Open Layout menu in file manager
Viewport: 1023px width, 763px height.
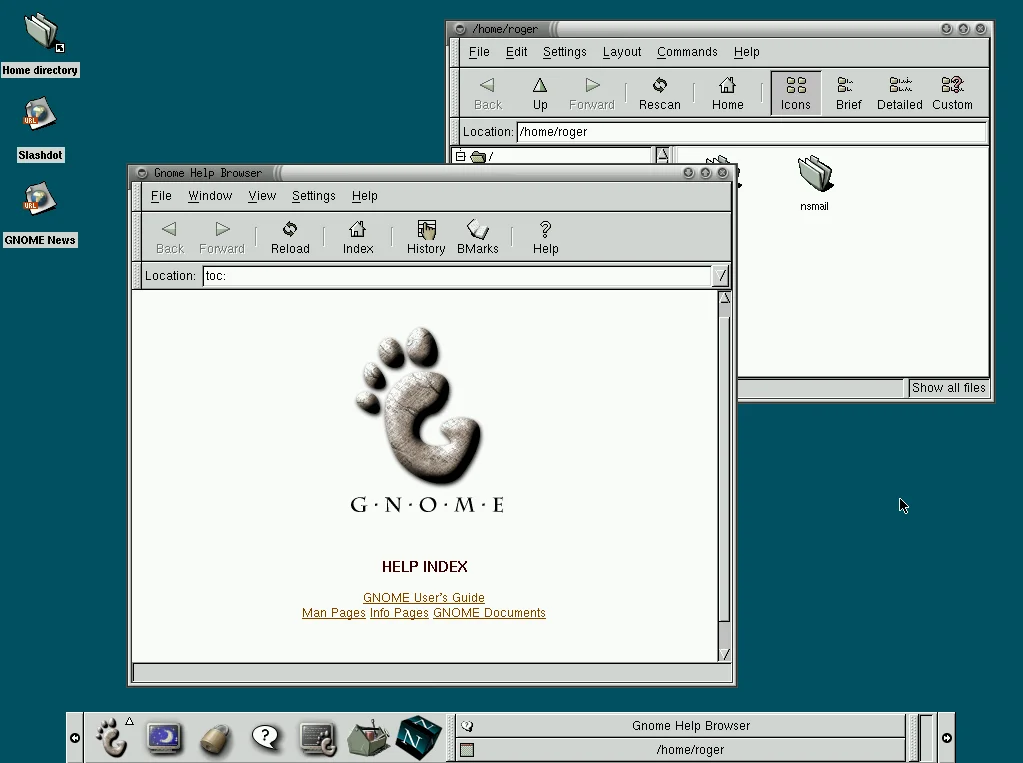pos(622,52)
